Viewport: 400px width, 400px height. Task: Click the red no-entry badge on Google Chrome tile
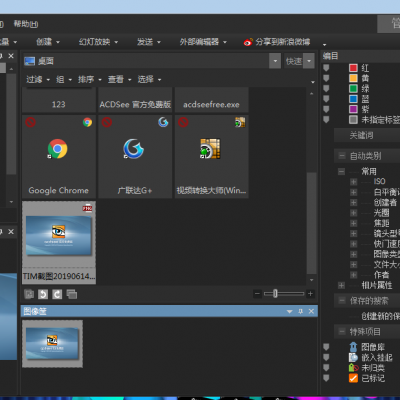(x=30, y=122)
